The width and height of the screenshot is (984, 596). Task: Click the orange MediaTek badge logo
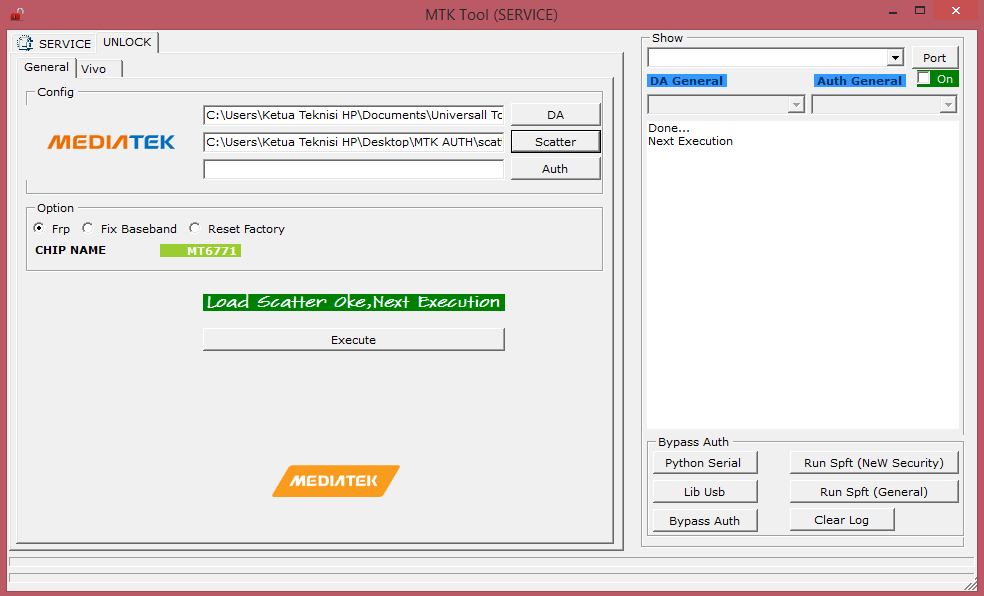tap(336, 481)
